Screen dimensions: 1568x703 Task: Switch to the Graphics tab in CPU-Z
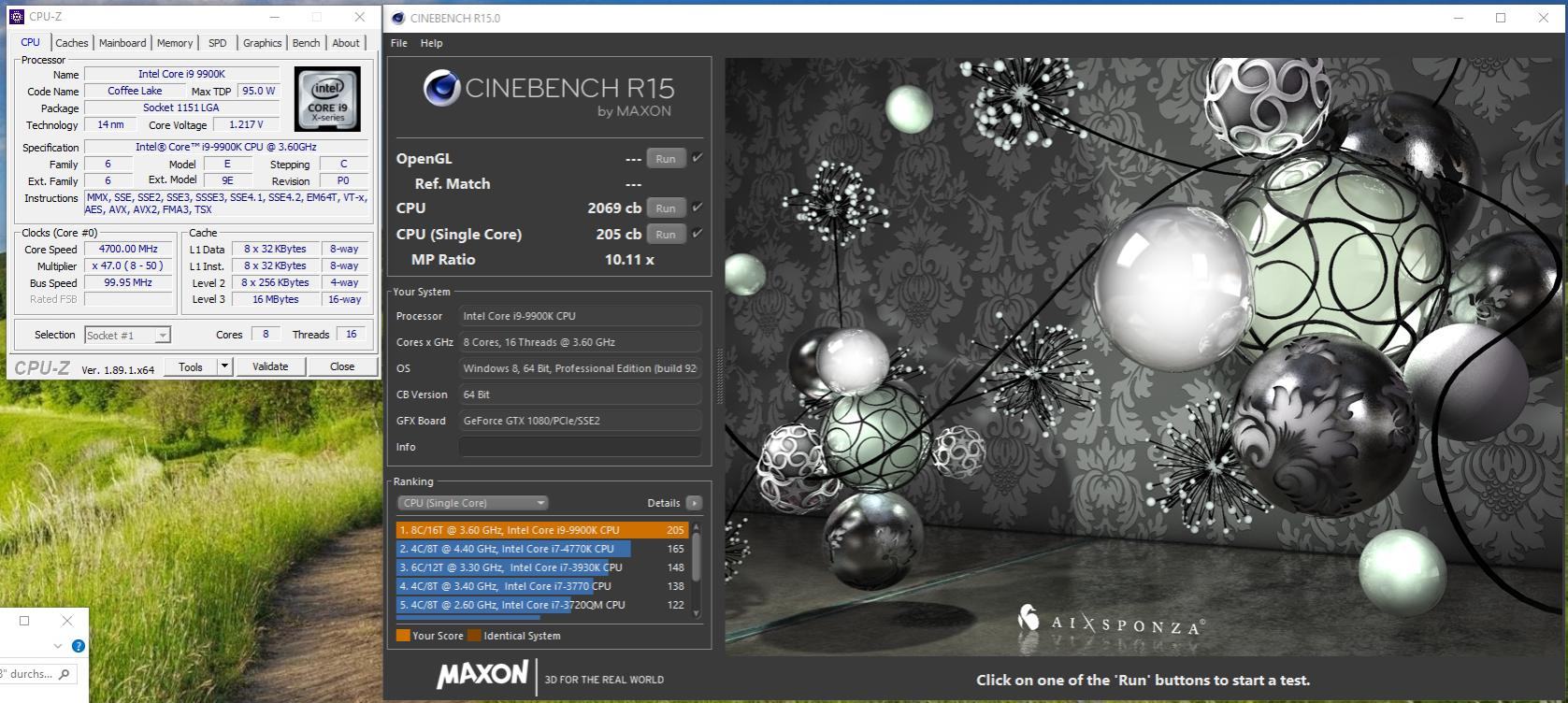point(263,43)
